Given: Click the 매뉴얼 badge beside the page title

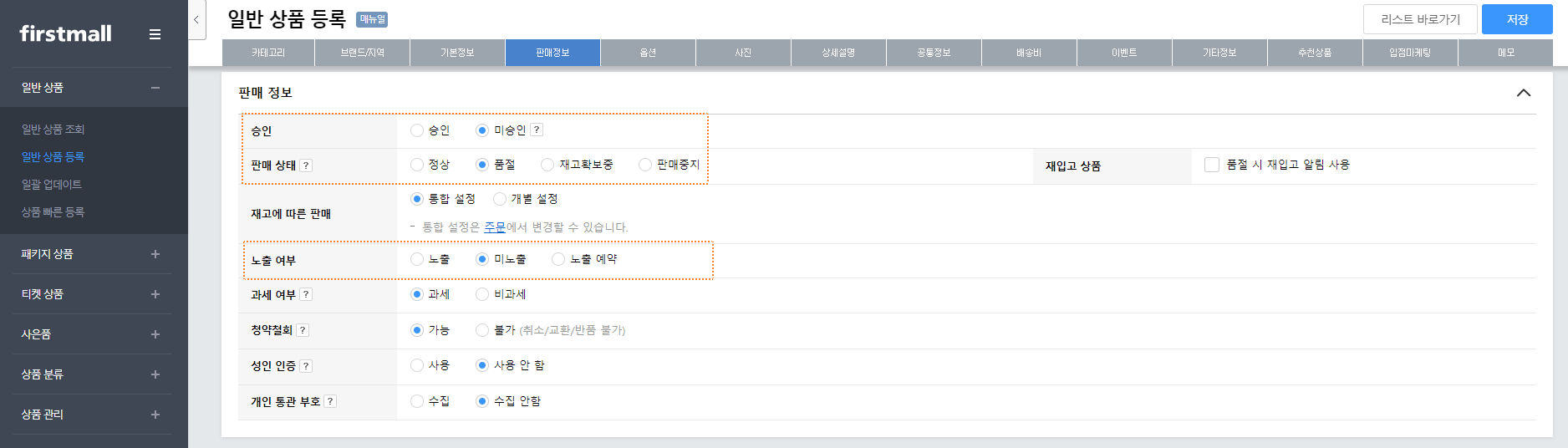Looking at the screenshot, I should pyautogui.click(x=372, y=19).
